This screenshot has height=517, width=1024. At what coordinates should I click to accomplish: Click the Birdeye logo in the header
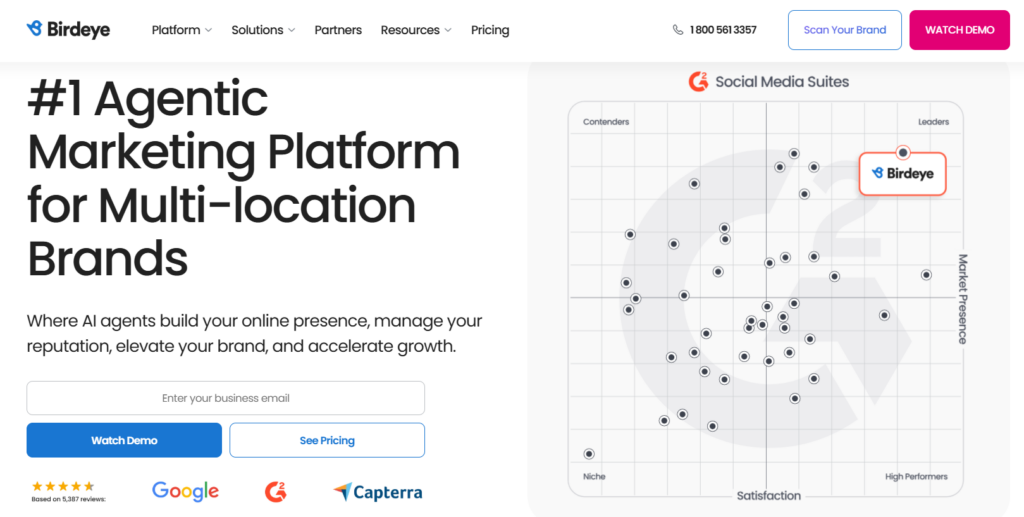click(68, 30)
